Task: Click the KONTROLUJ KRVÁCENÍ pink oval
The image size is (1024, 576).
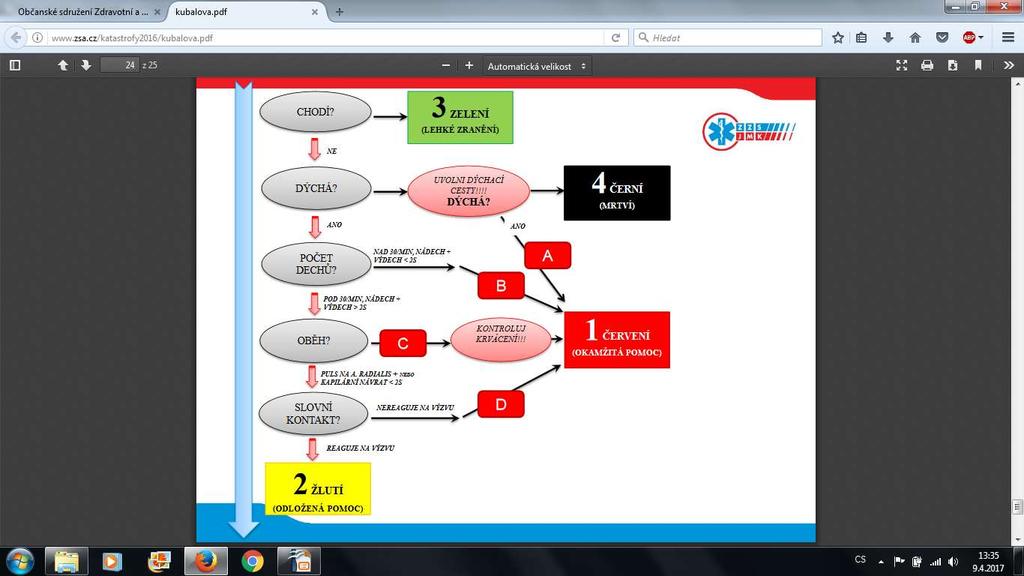Action: pyautogui.click(x=501, y=338)
